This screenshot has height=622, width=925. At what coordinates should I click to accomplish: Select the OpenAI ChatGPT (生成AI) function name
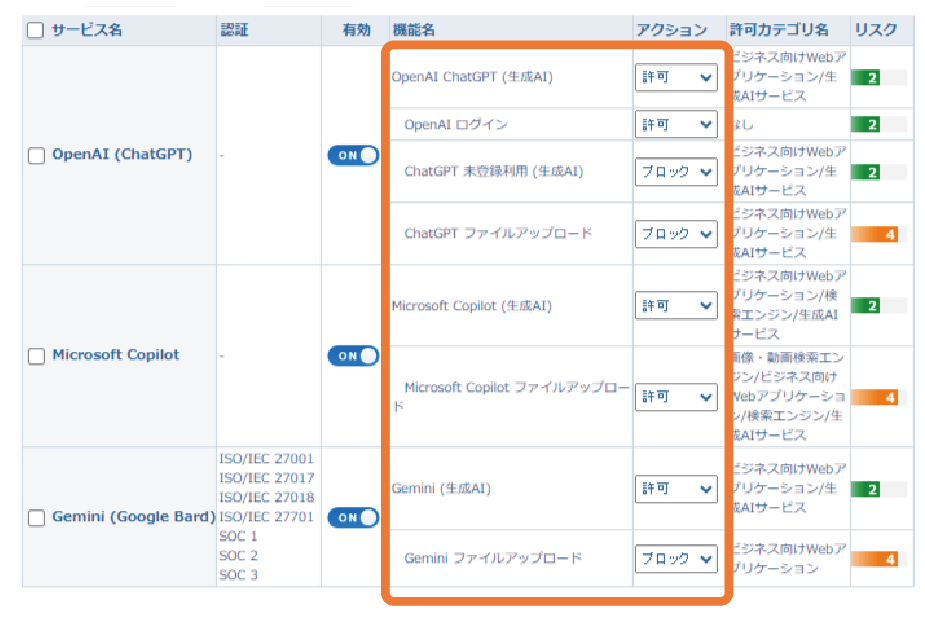pyautogui.click(x=472, y=77)
